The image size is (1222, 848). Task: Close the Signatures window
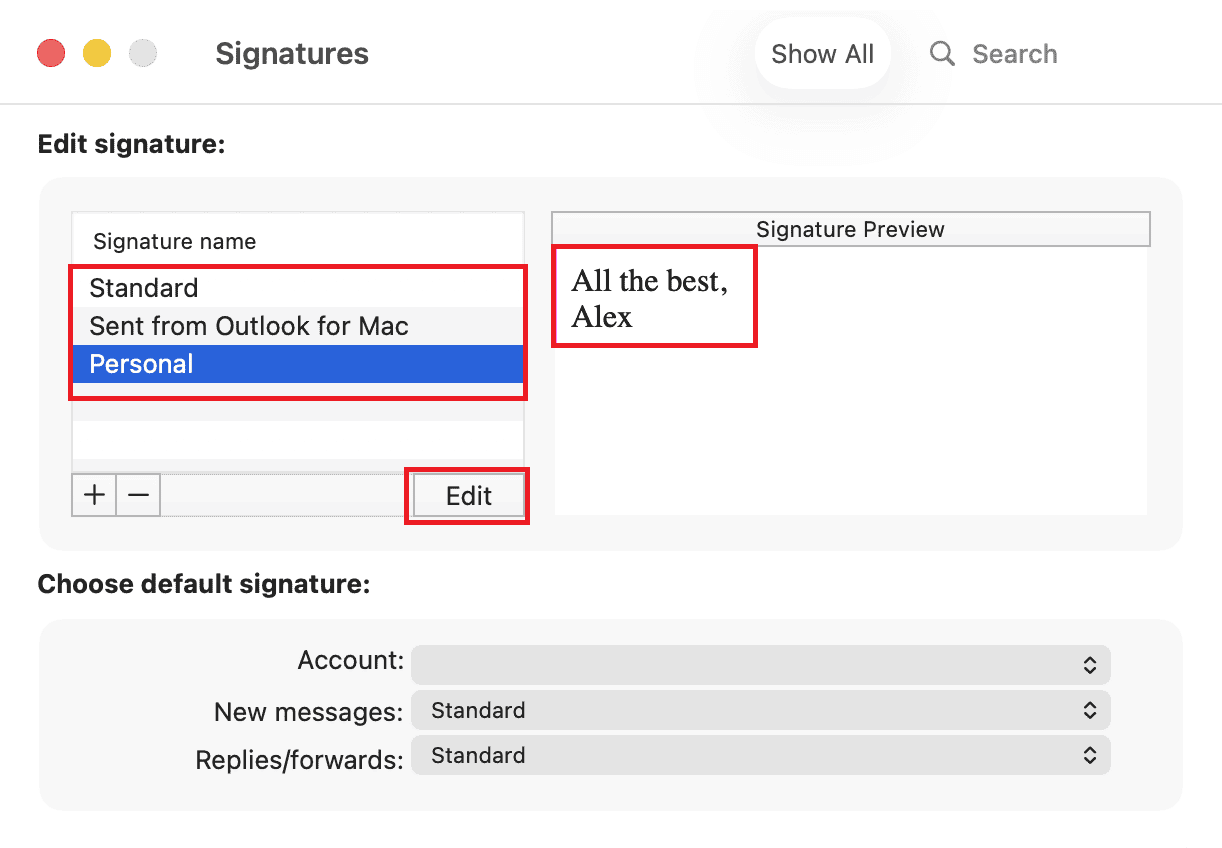(x=51, y=53)
